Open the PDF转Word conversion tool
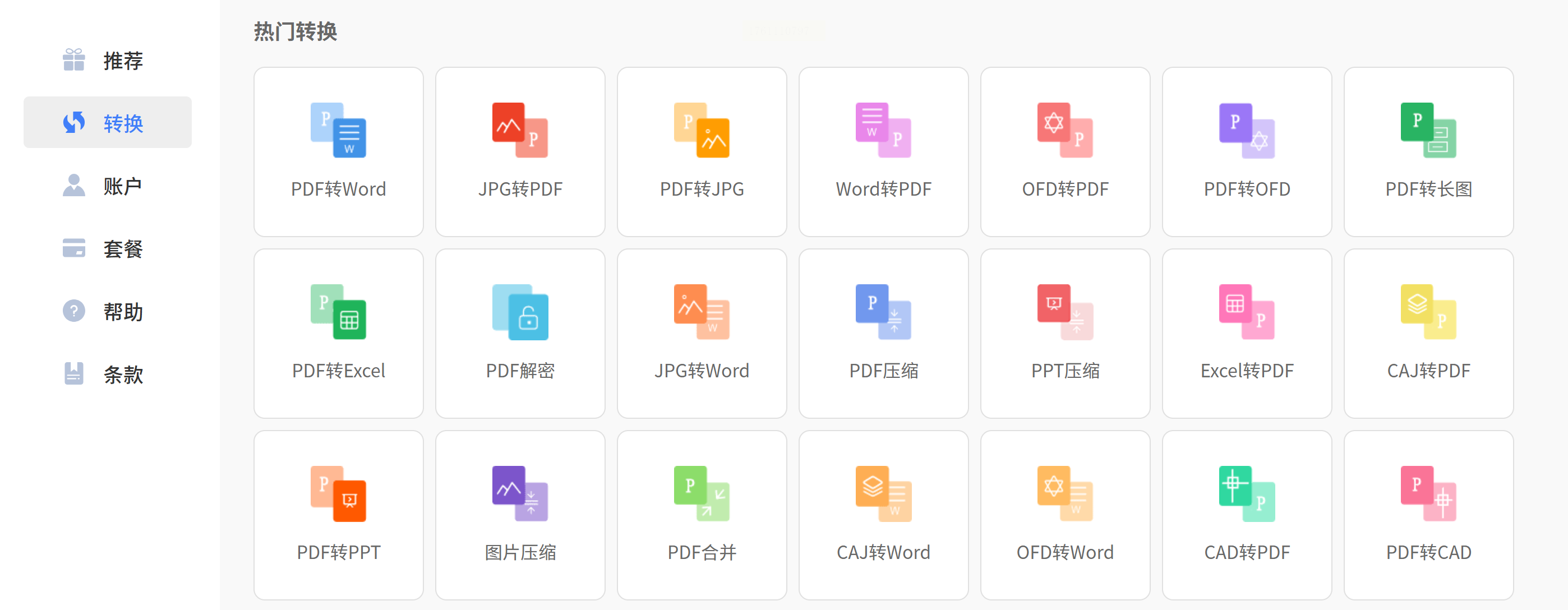The width and height of the screenshot is (1568, 610). (338, 151)
